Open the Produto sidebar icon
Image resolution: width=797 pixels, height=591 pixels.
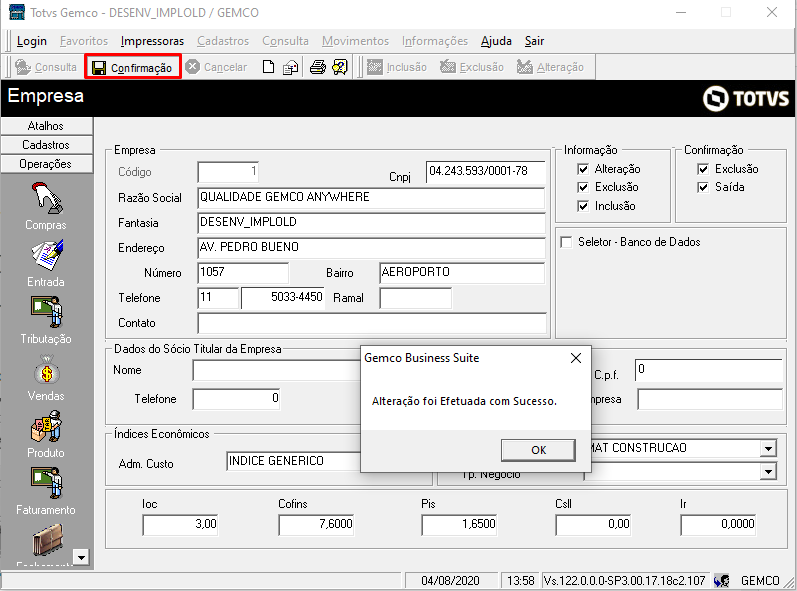point(46,427)
